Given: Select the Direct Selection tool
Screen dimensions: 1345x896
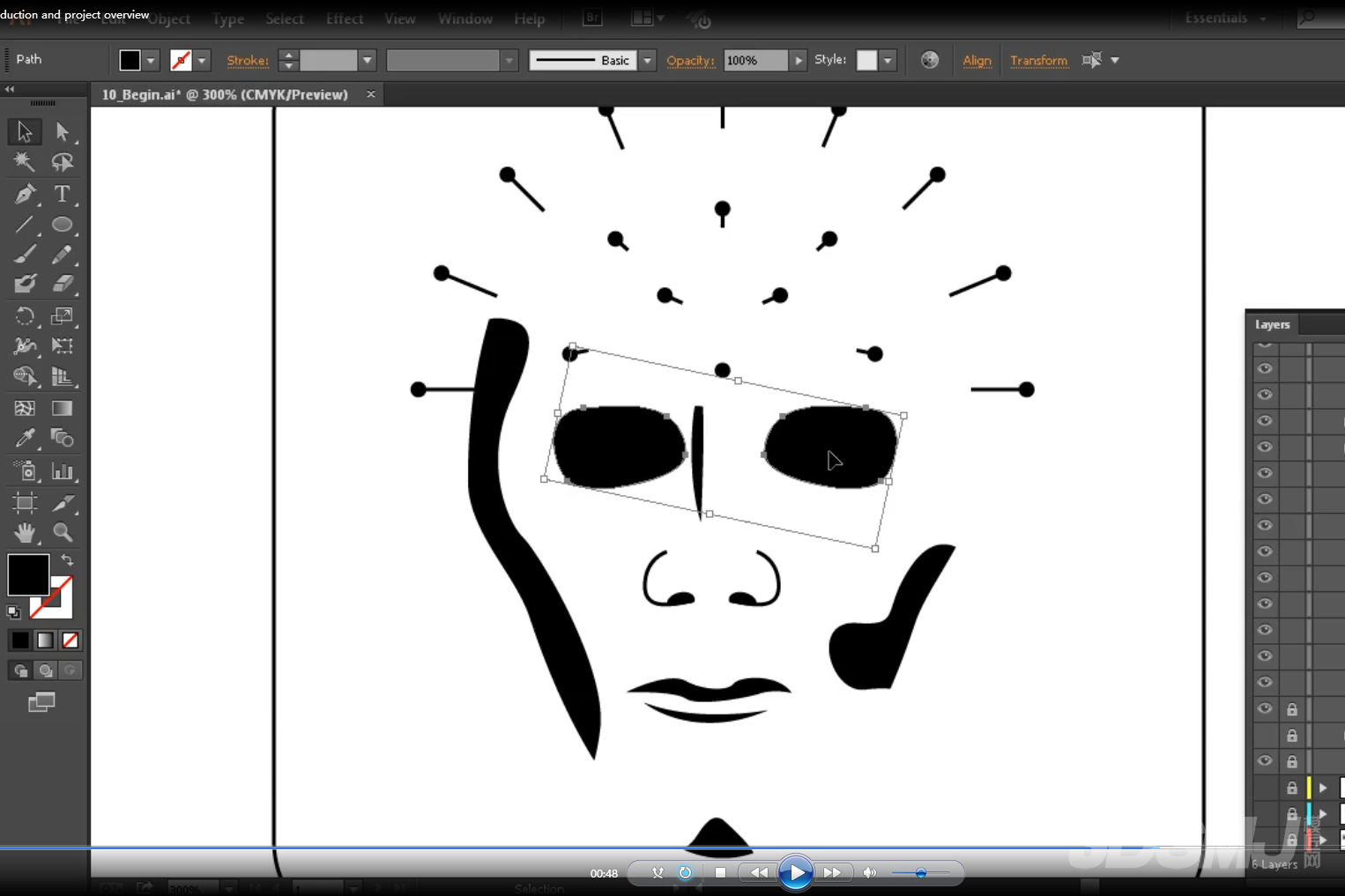Looking at the screenshot, I should [62, 131].
